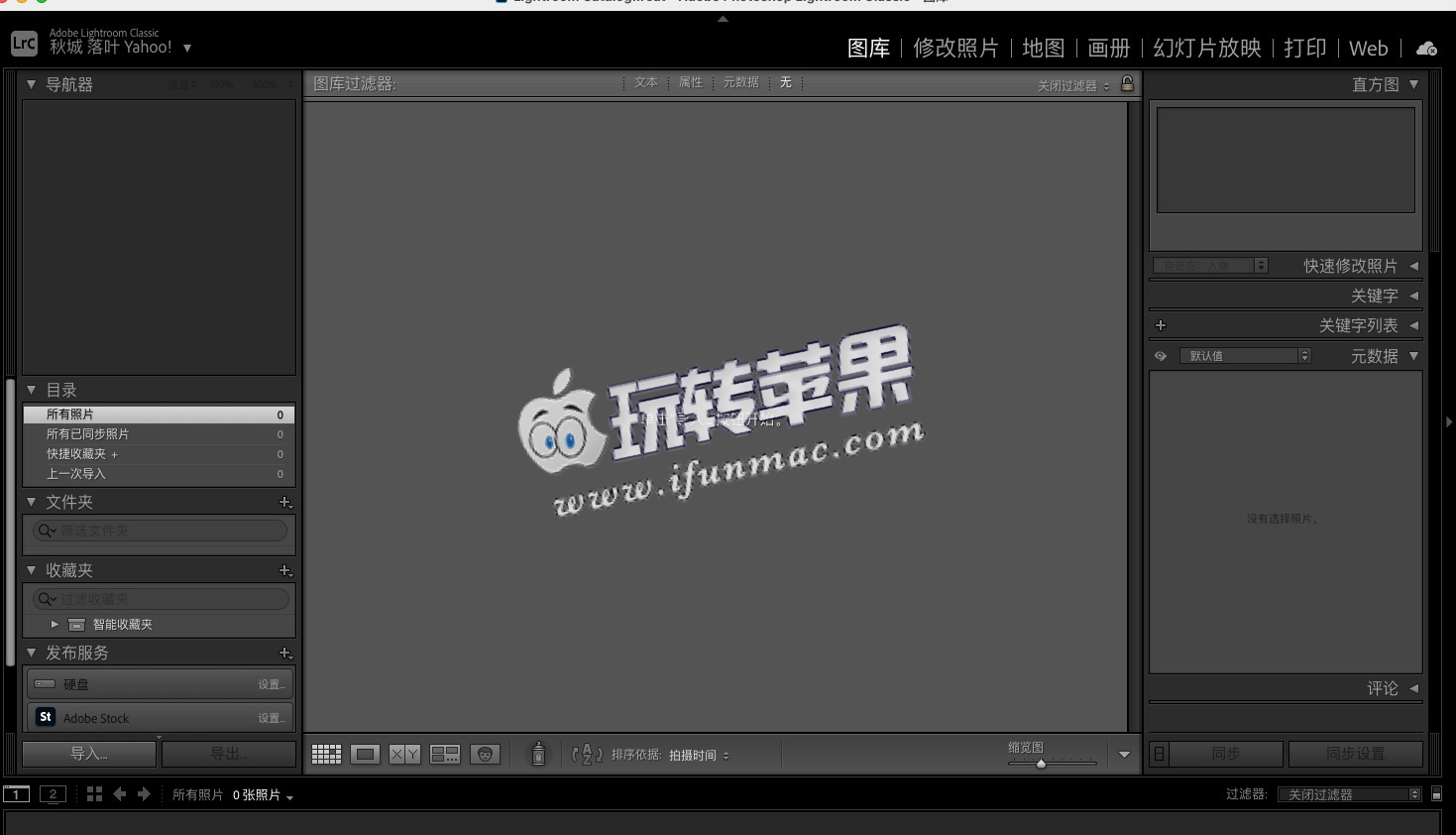Switch to Loupe view icon
This screenshot has height=835, width=1456.
[x=365, y=755]
